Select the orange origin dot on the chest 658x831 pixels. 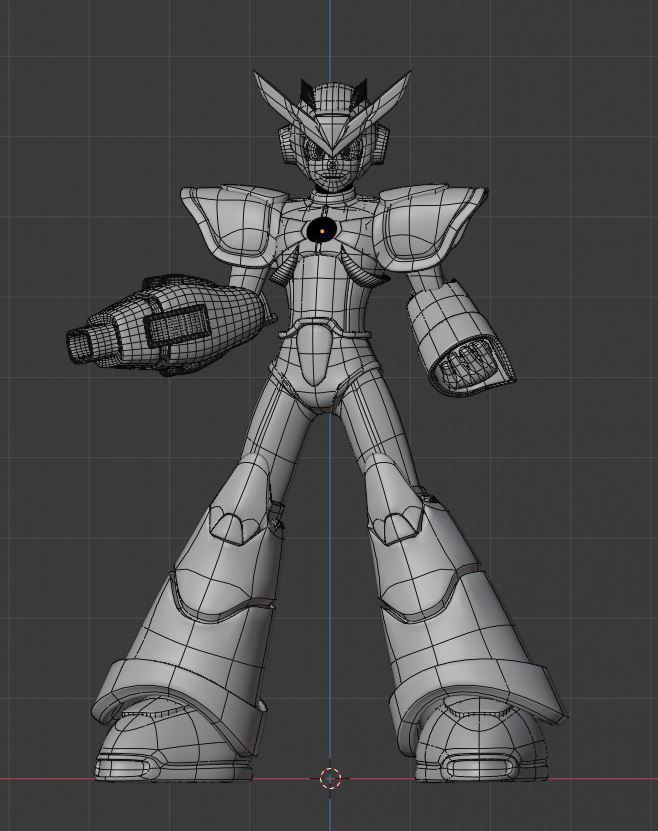322,231
